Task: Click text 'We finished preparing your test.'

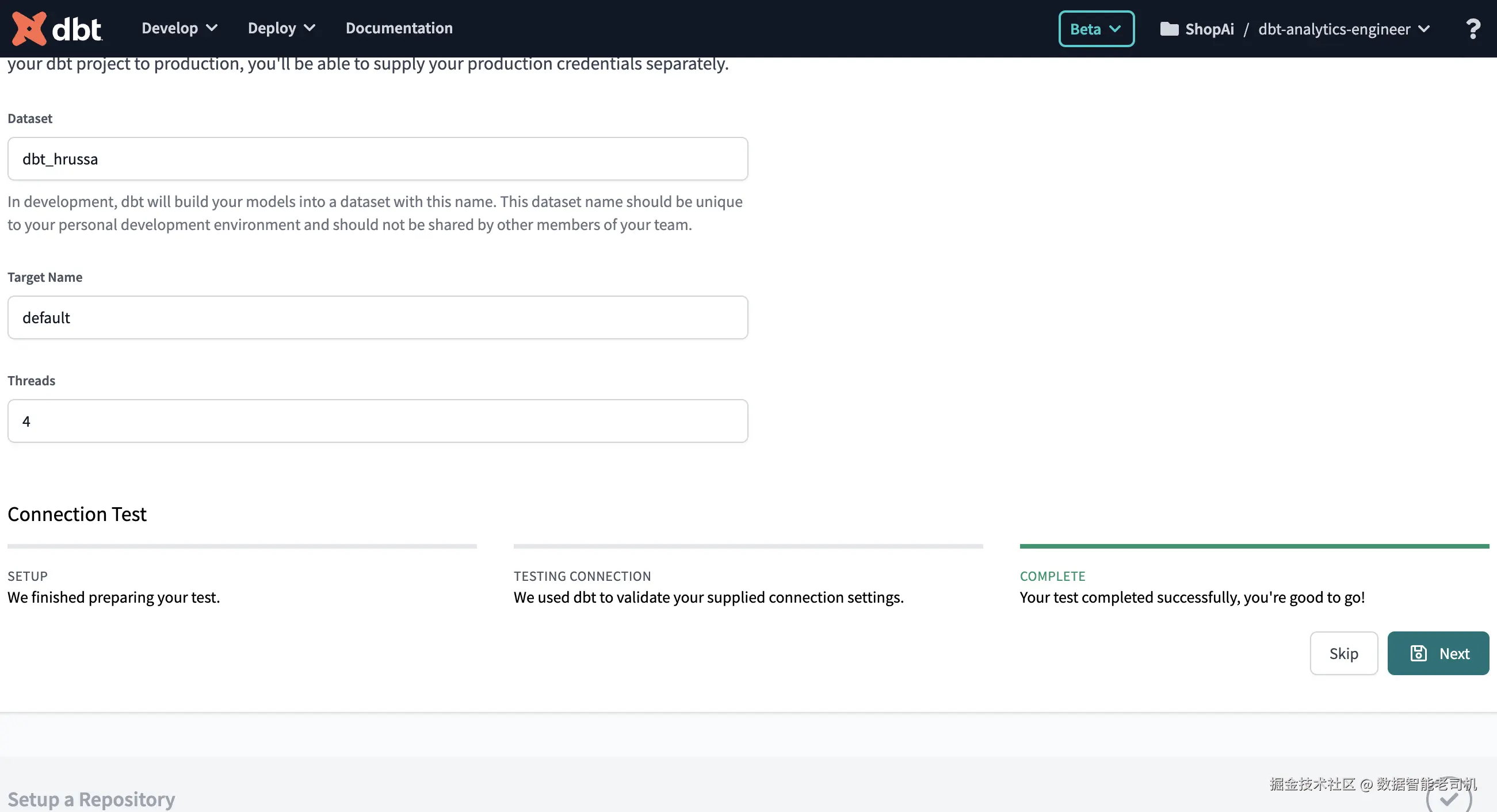Action: 113,597
